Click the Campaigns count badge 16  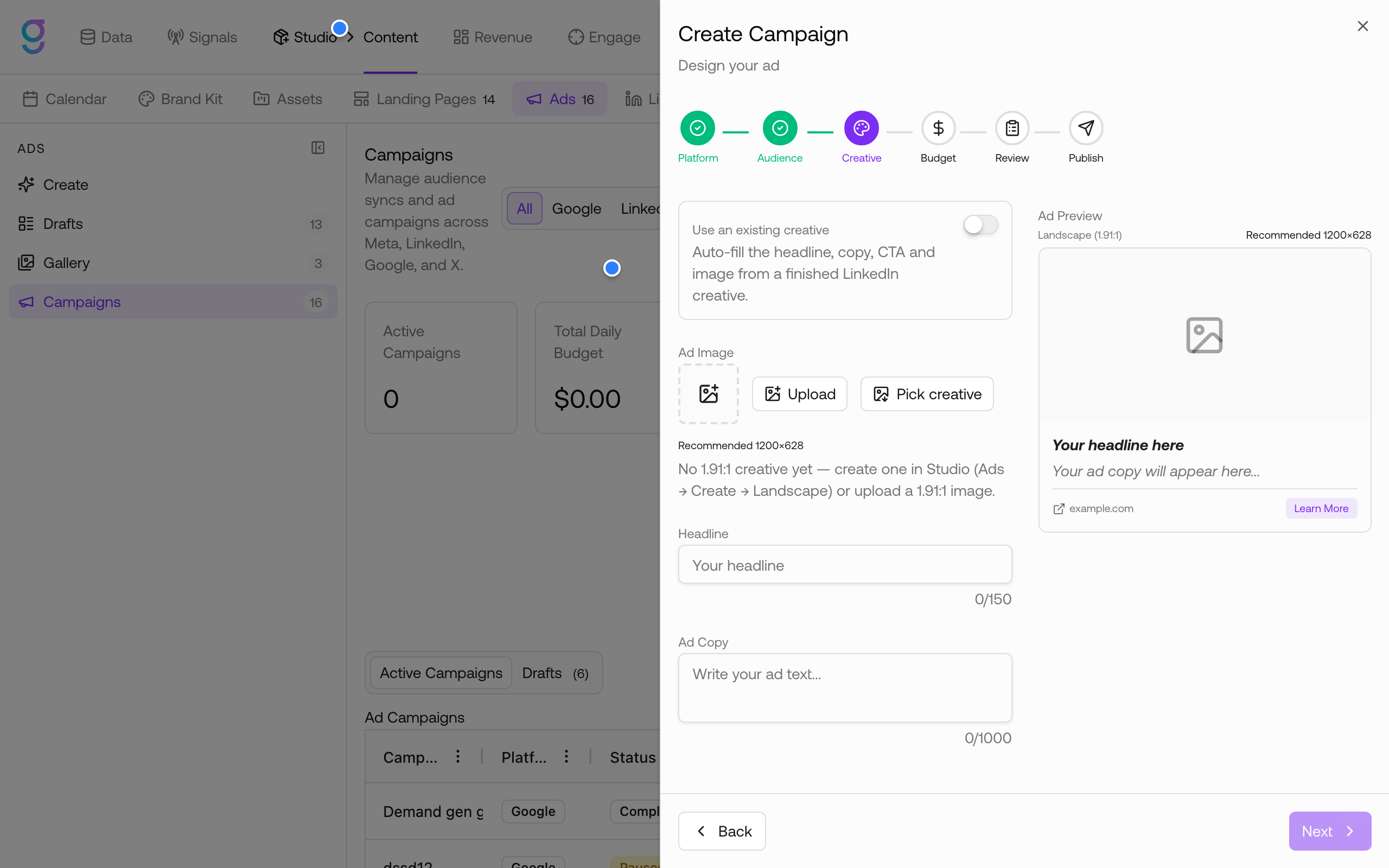pyautogui.click(x=316, y=303)
